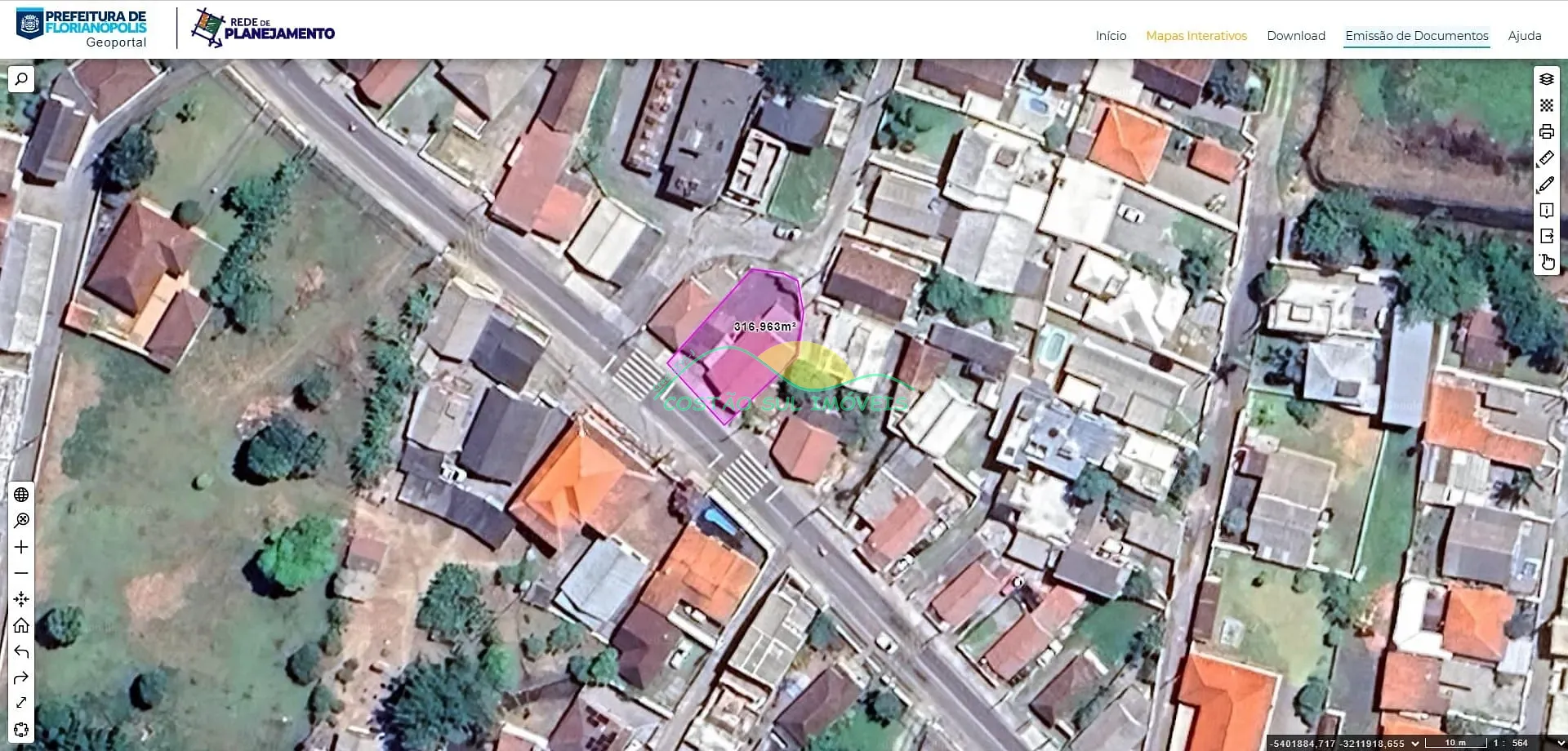Open Emissão de Documentos tab
1568x751 pixels.
tap(1416, 36)
